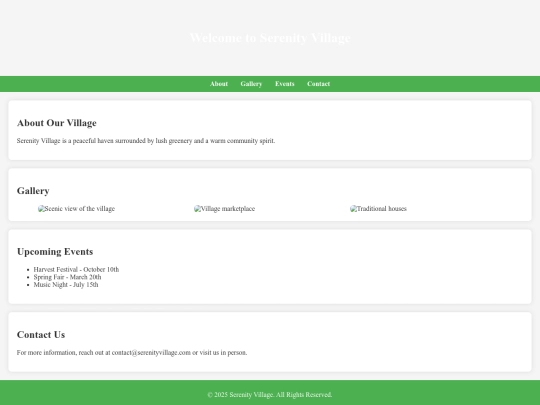The width and height of the screenshot is (540, 405).
Task: Select the Serenity Village description paragraph
Action: (x=146, y=141)
